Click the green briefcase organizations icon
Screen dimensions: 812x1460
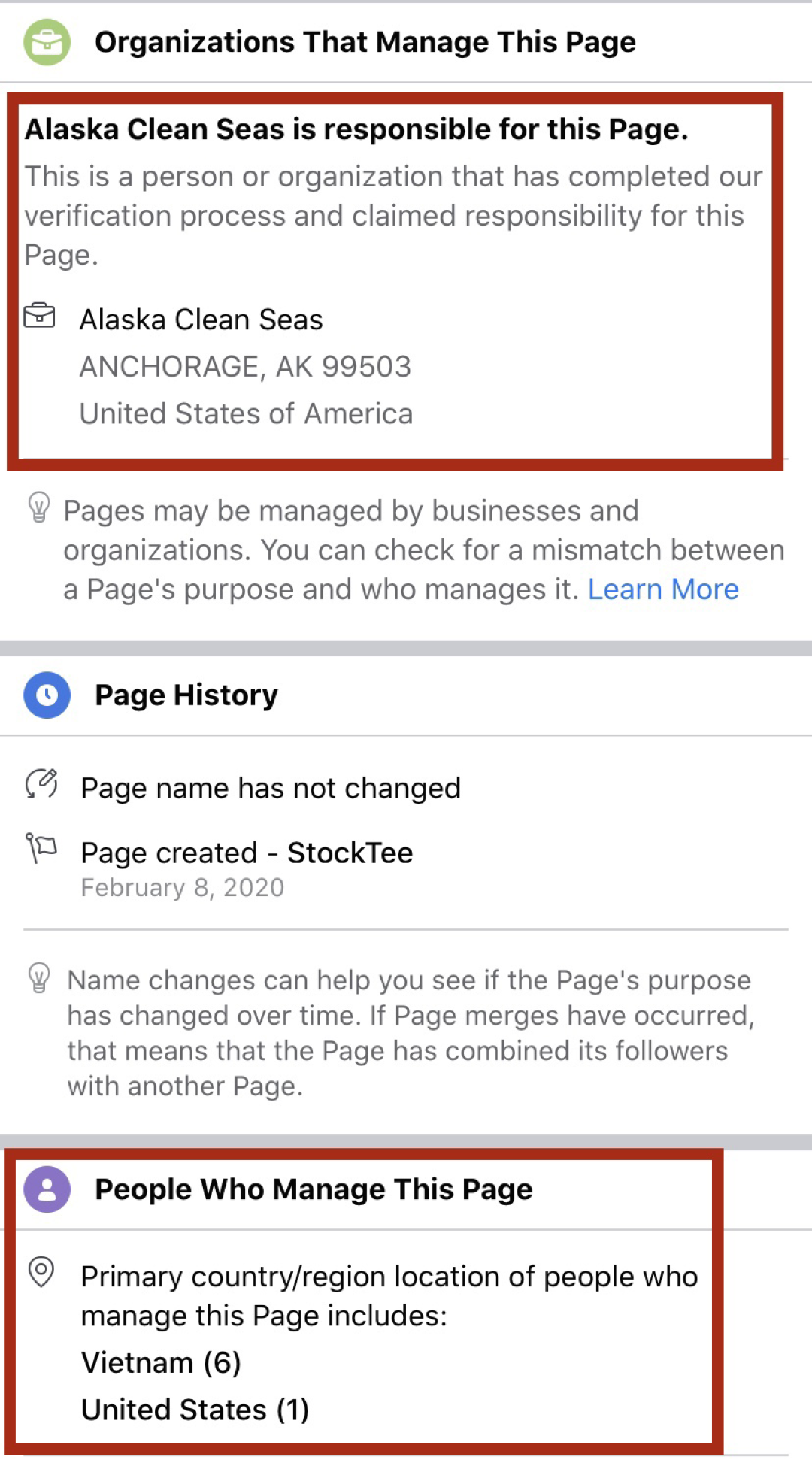(x=47, y=42)
